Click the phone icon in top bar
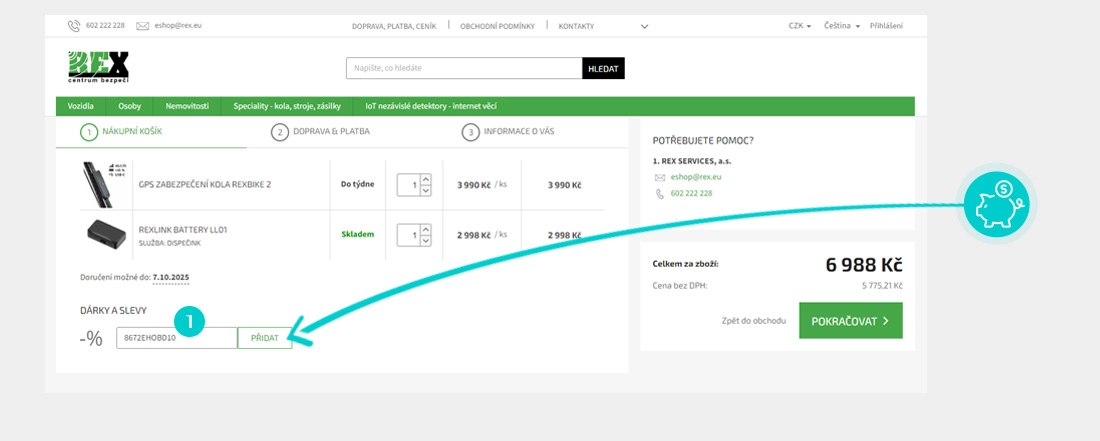Image resolution: width=1100 pixels, height=441 pixels. pyautogui.click(x=74, y=25)
